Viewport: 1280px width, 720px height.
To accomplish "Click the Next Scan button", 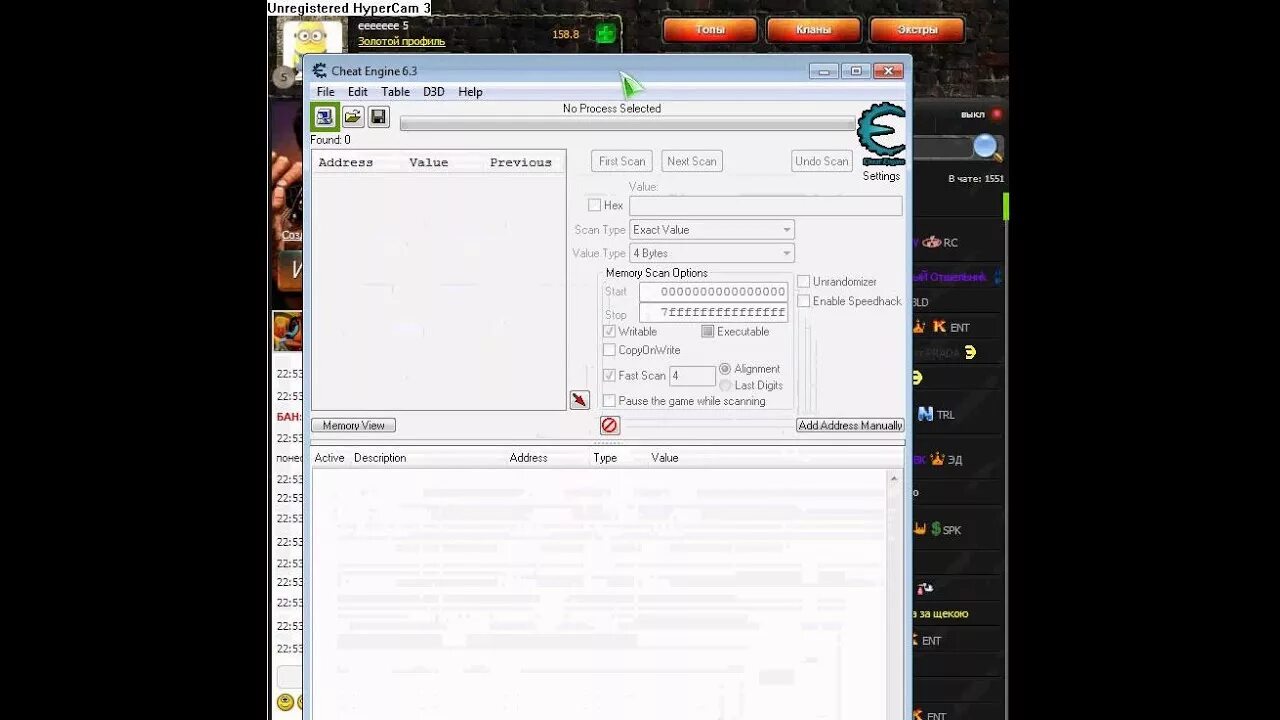I will pyautogui.click(x=692, y=161).
